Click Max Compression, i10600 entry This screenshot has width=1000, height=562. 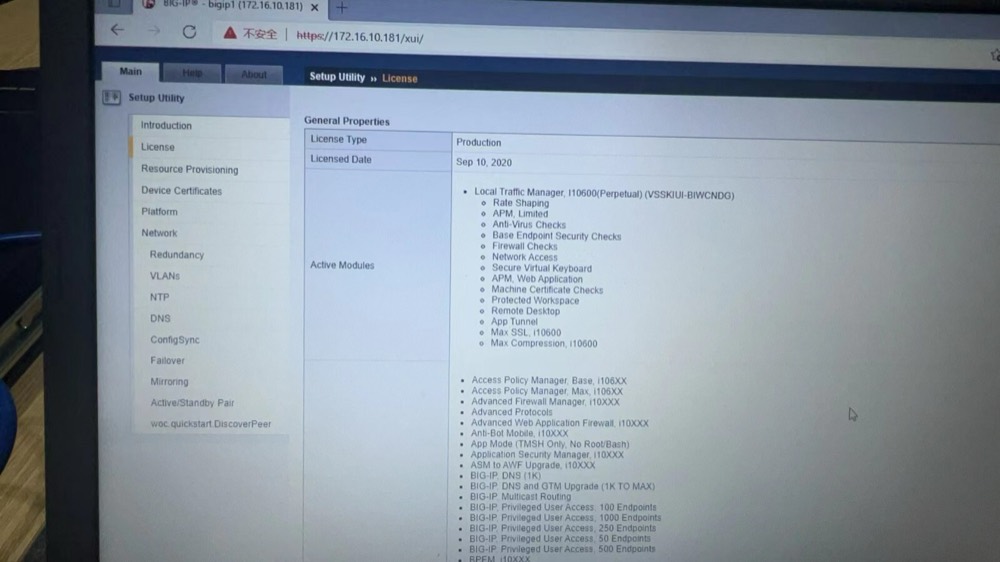click(x=543, y=343)
